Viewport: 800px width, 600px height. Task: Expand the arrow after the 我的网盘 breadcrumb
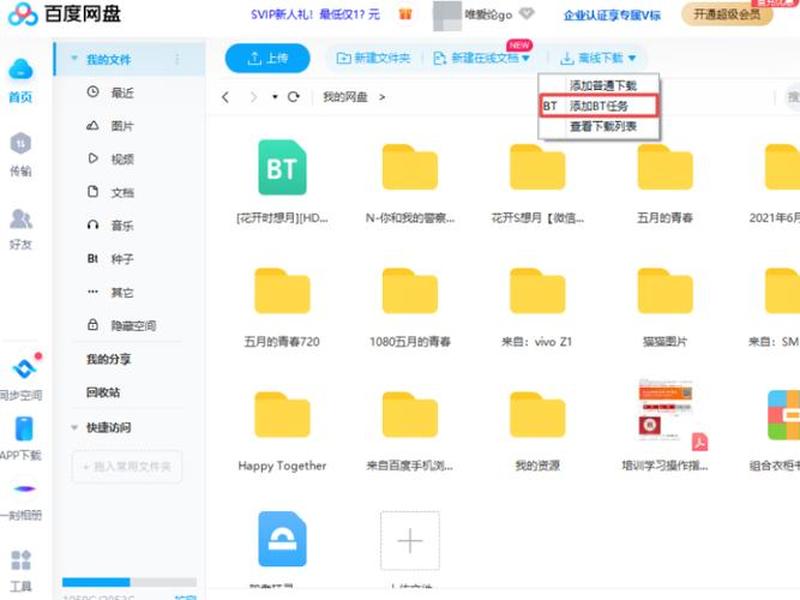click(382, 97)
